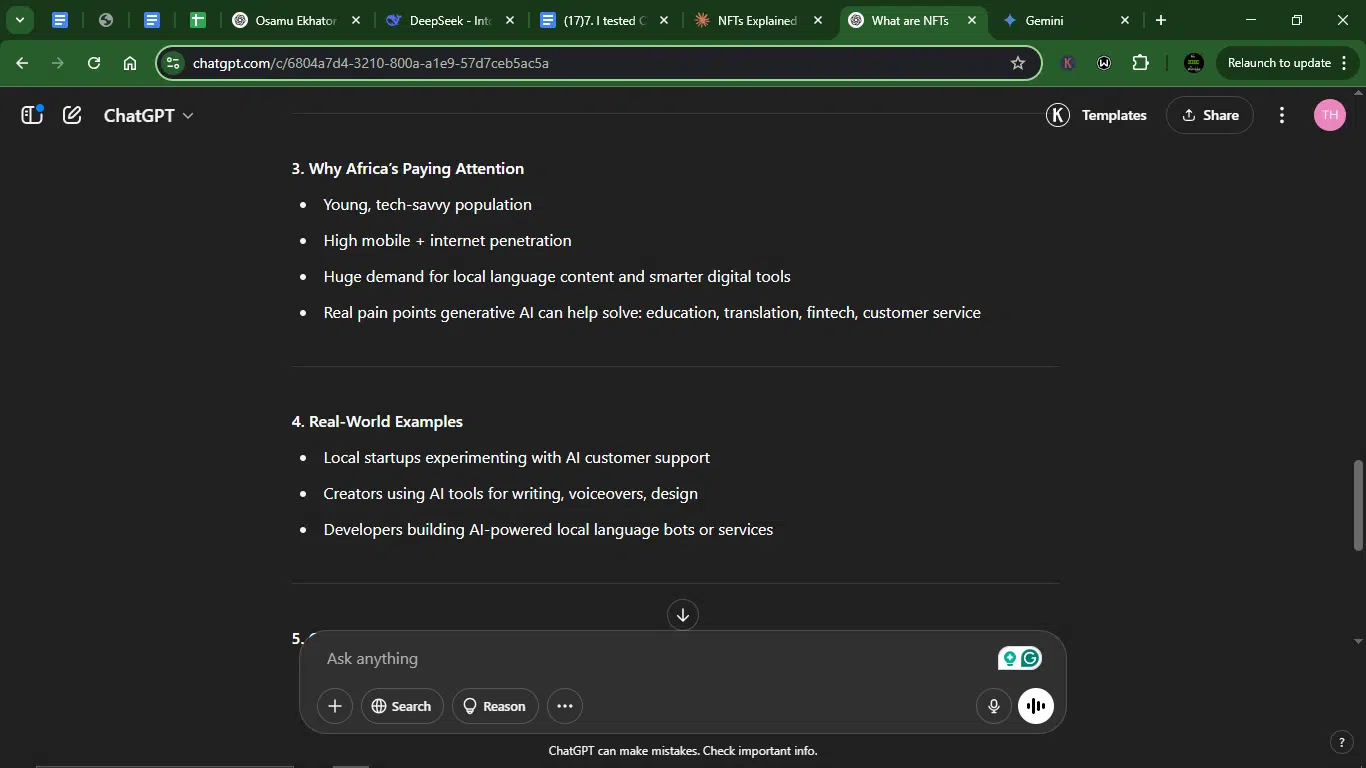Click the scroll-to-bottom arrow icon
Screen dimensions: 1366x768
click(683, 615)
